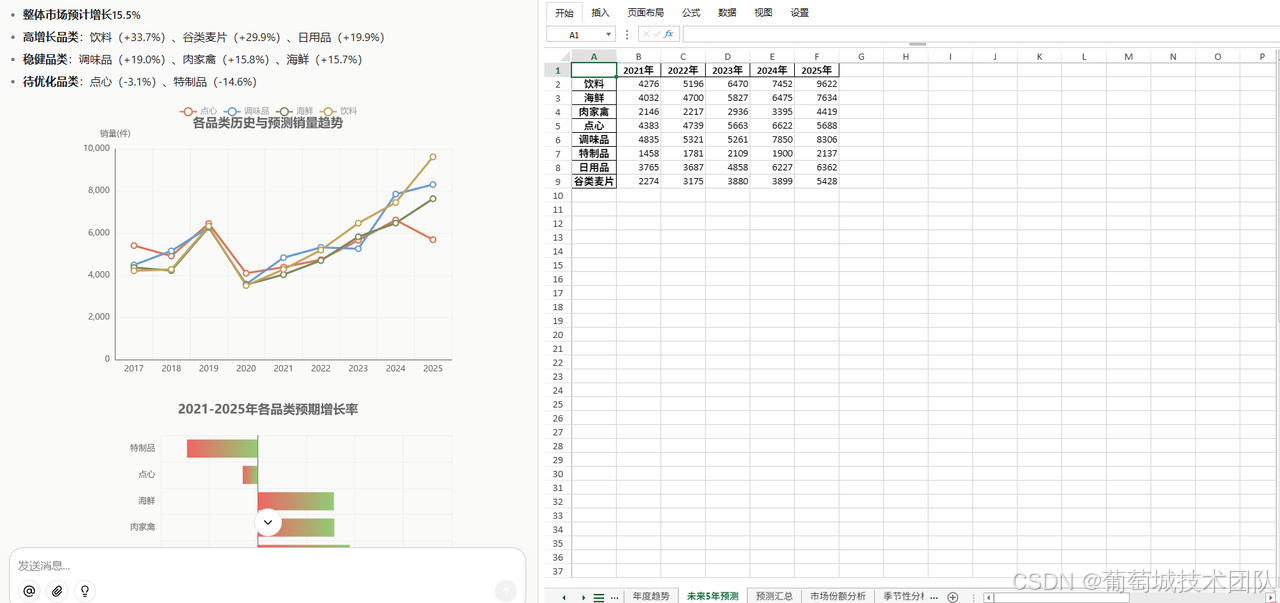Click the all-sheets list icon
This screenshot has width=1280, height=603.
pyautogui.click(x=599, y=597)
